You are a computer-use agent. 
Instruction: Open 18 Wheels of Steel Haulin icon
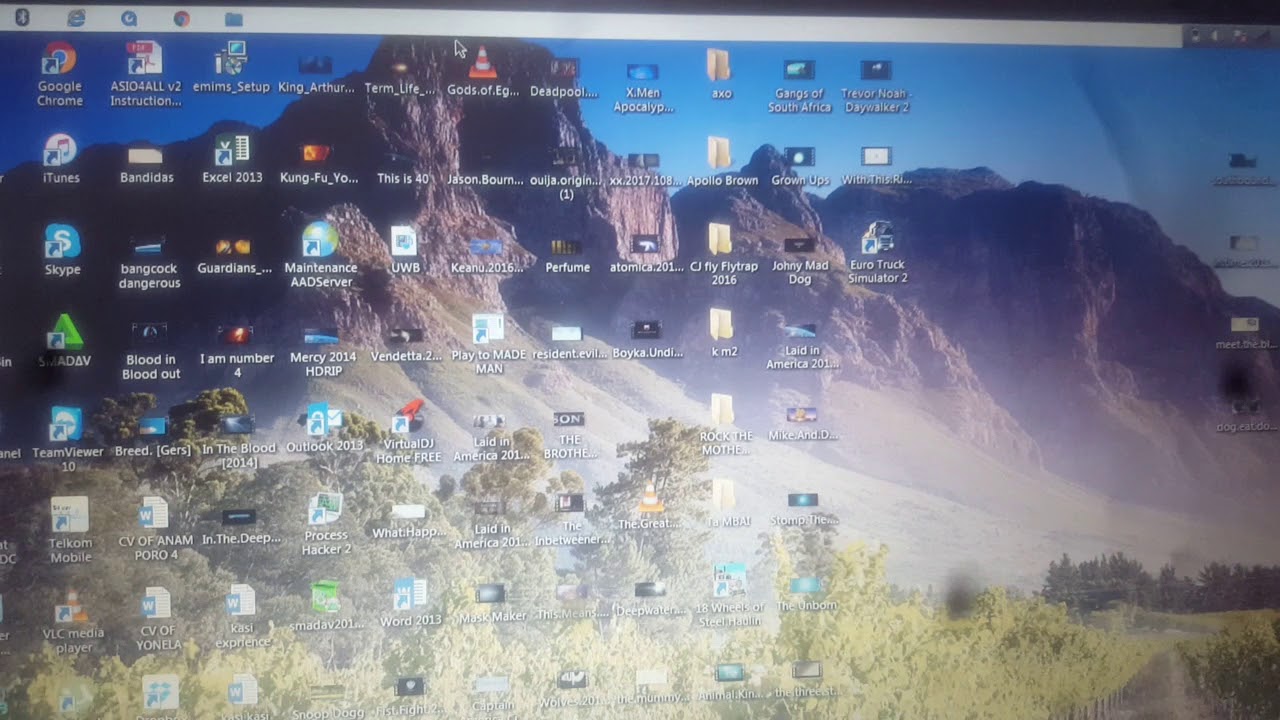coord(730,596)
